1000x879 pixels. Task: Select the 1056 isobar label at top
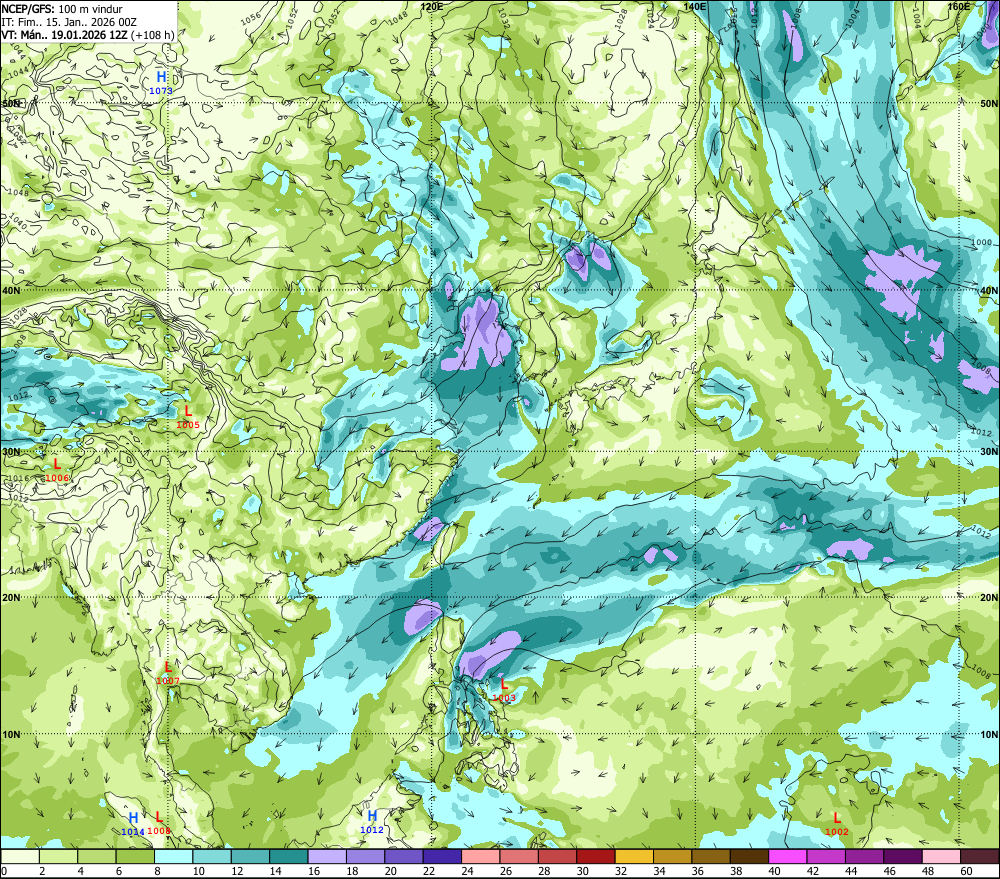point(251,19)
